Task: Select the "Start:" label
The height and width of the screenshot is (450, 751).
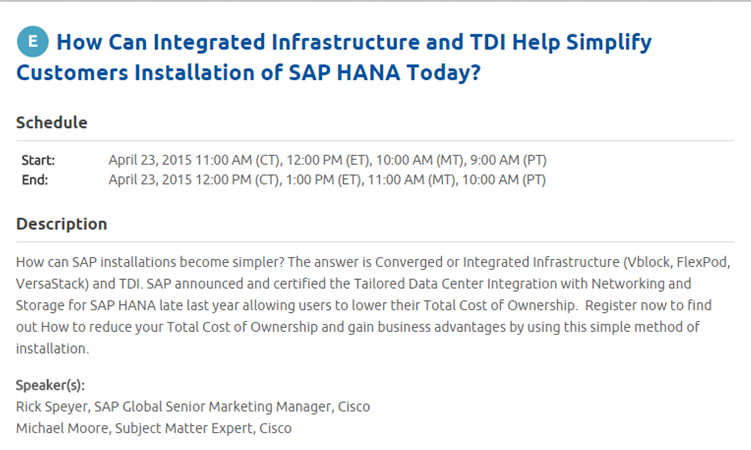Action: pyautogui.click(x=38, y=160)
